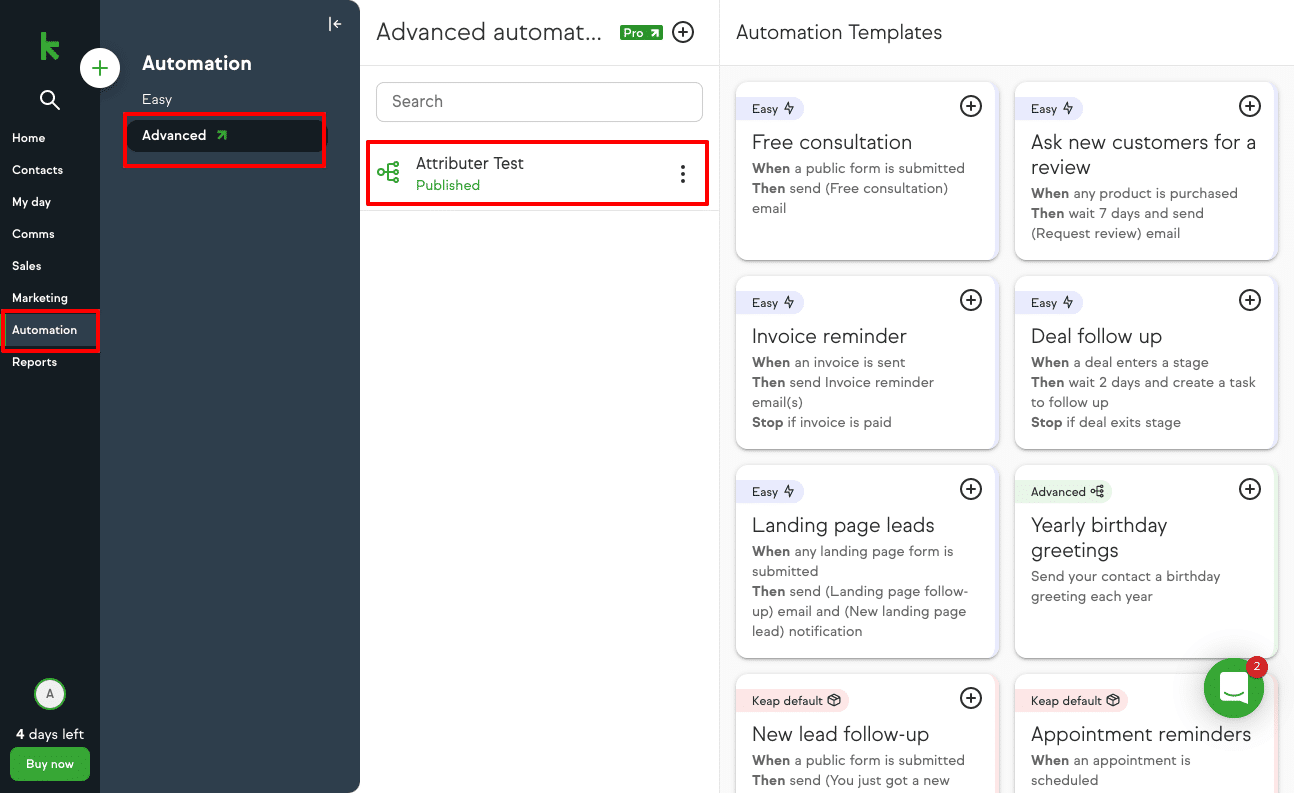Add the Invoice reminder template using its plus icon

pyautogui.click(x=970, y=299)
